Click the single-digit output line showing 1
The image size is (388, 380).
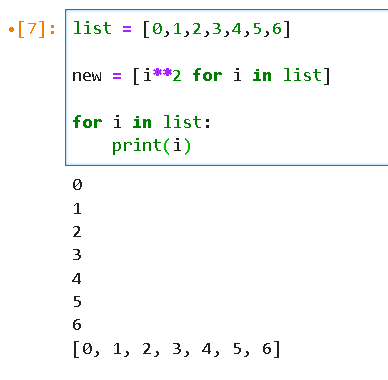tap(77, 209)
